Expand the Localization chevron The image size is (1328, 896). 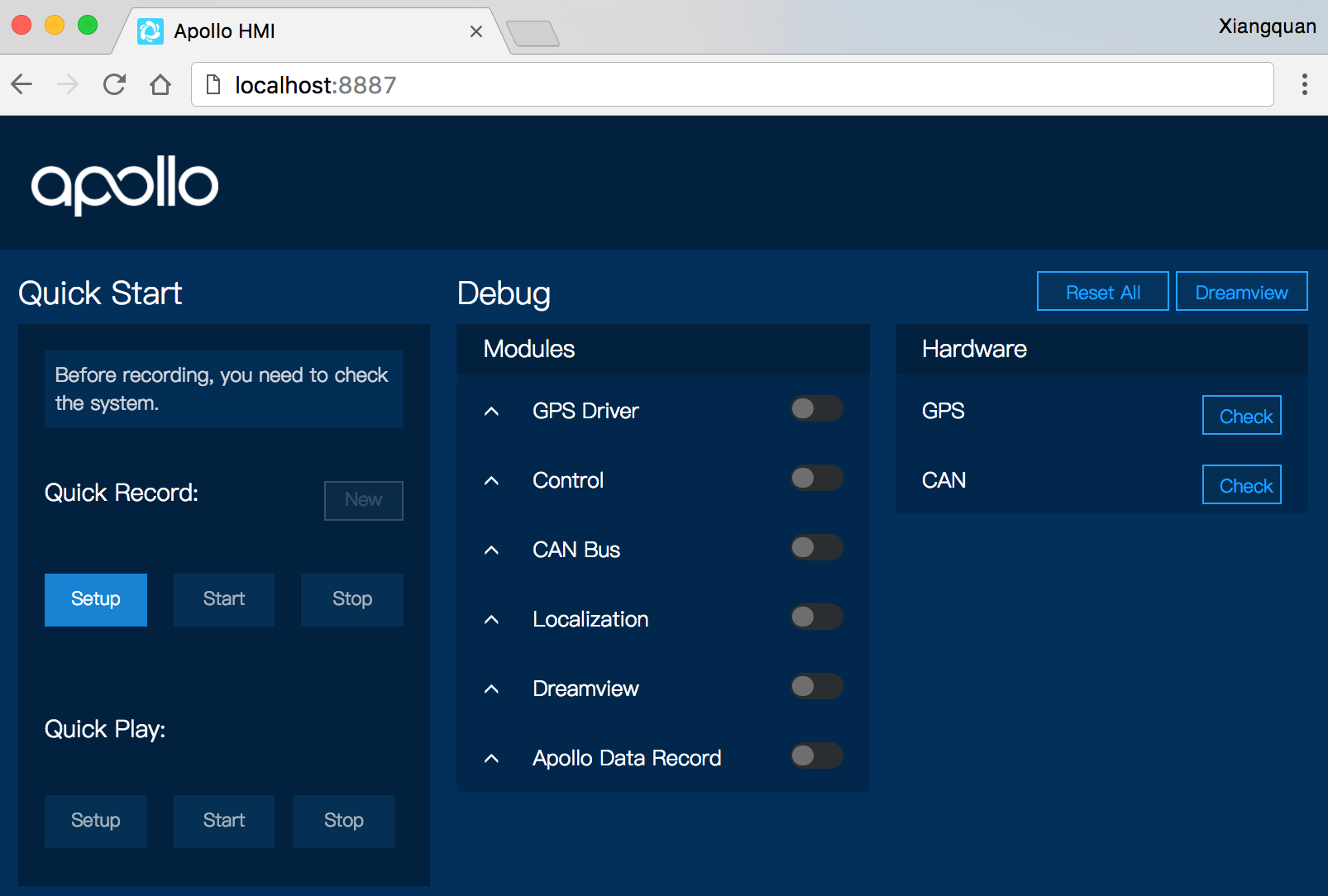pyautogui.click(x=491, y=619)
